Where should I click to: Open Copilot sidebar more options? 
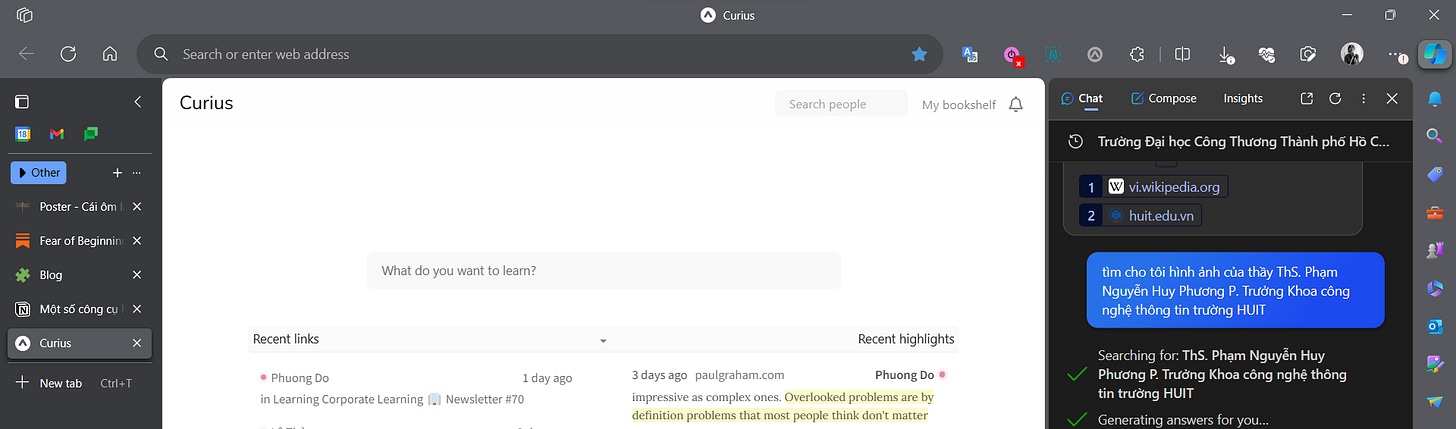(x=1363, y=99)
